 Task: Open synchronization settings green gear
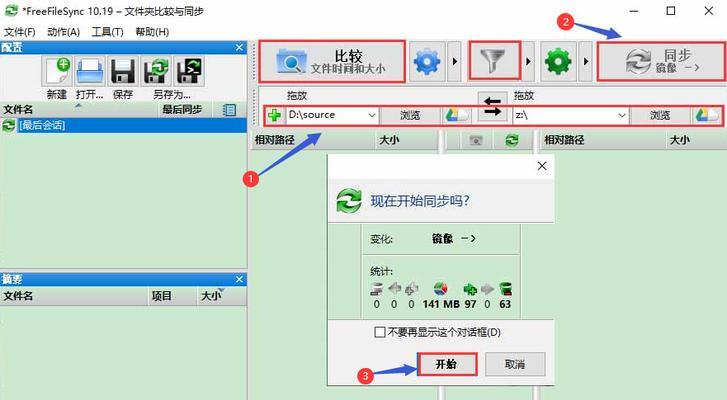click(558, 61)
